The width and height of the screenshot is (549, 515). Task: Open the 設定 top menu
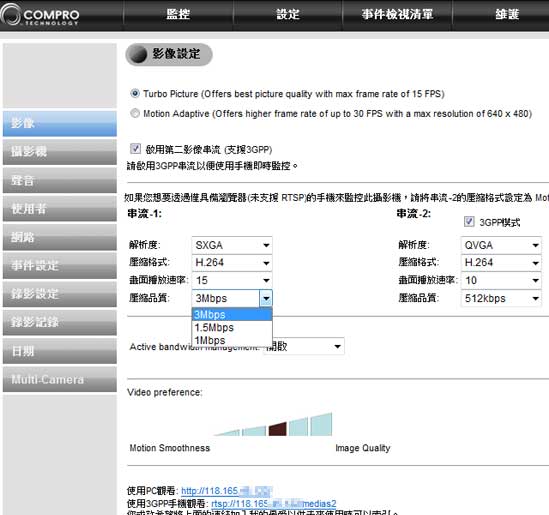[287, 14]
